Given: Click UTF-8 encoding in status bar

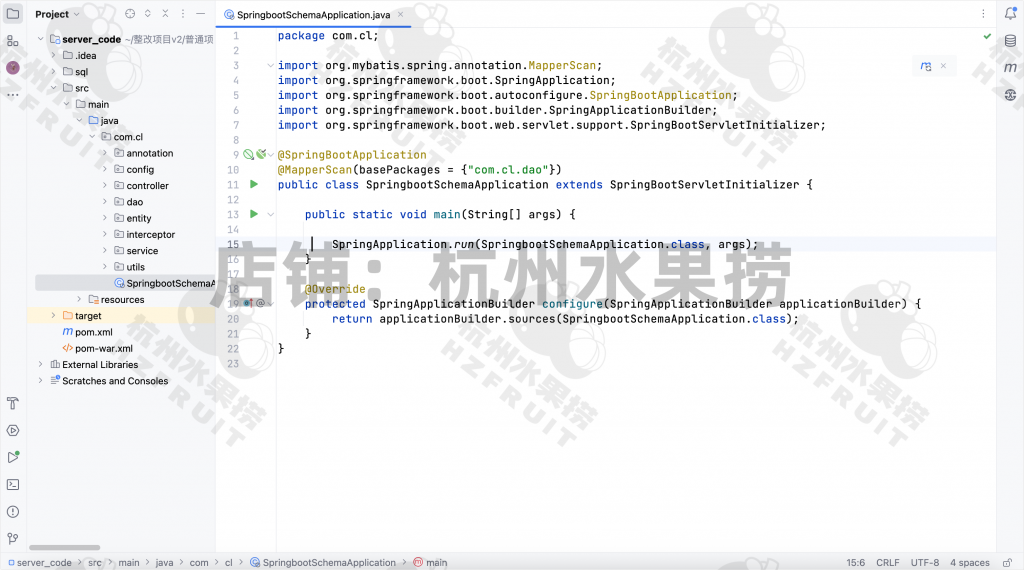Looking at the screenshot, I should coord(924,563).
